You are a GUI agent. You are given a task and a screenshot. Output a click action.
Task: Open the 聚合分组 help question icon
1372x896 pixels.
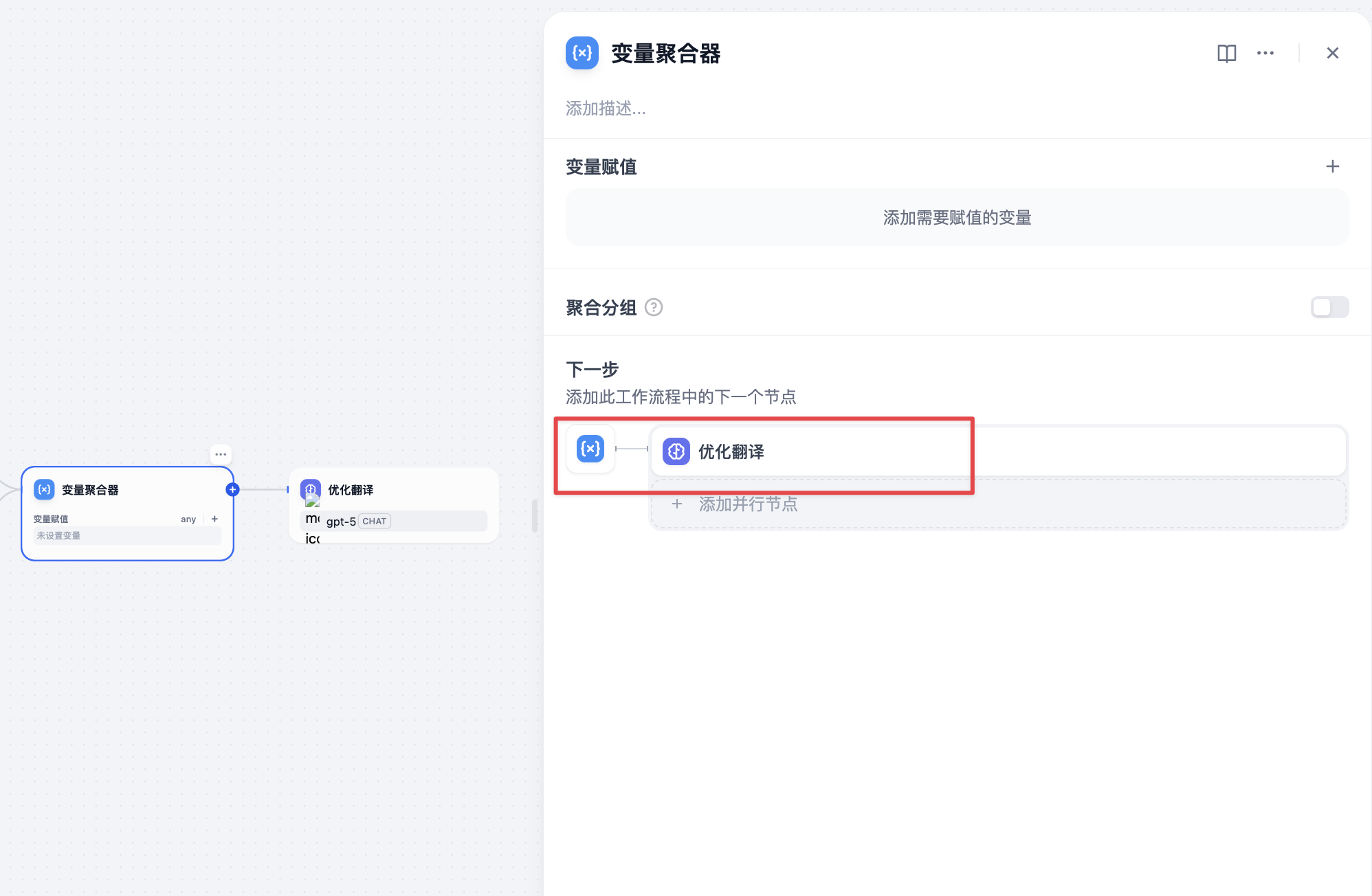pyautogui.click(x=654, y=307)
